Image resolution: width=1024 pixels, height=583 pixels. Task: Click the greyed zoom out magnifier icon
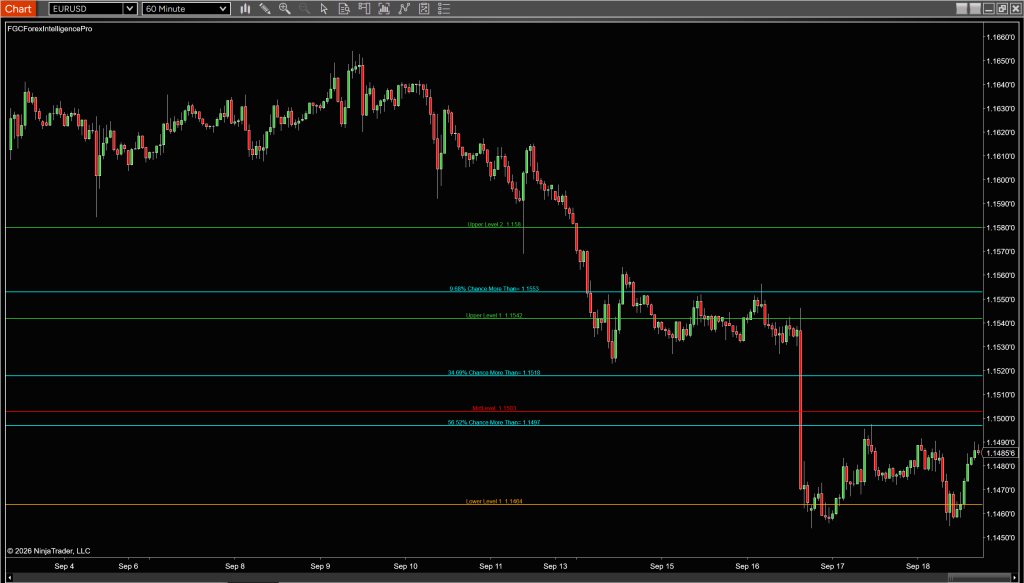304,8
